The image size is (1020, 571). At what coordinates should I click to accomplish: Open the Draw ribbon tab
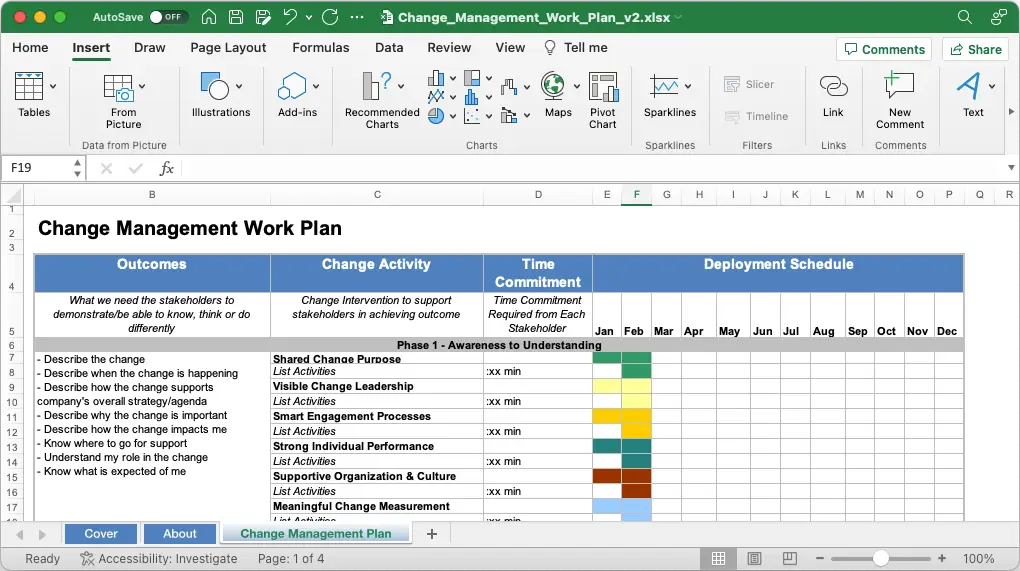tap(150, 47)
